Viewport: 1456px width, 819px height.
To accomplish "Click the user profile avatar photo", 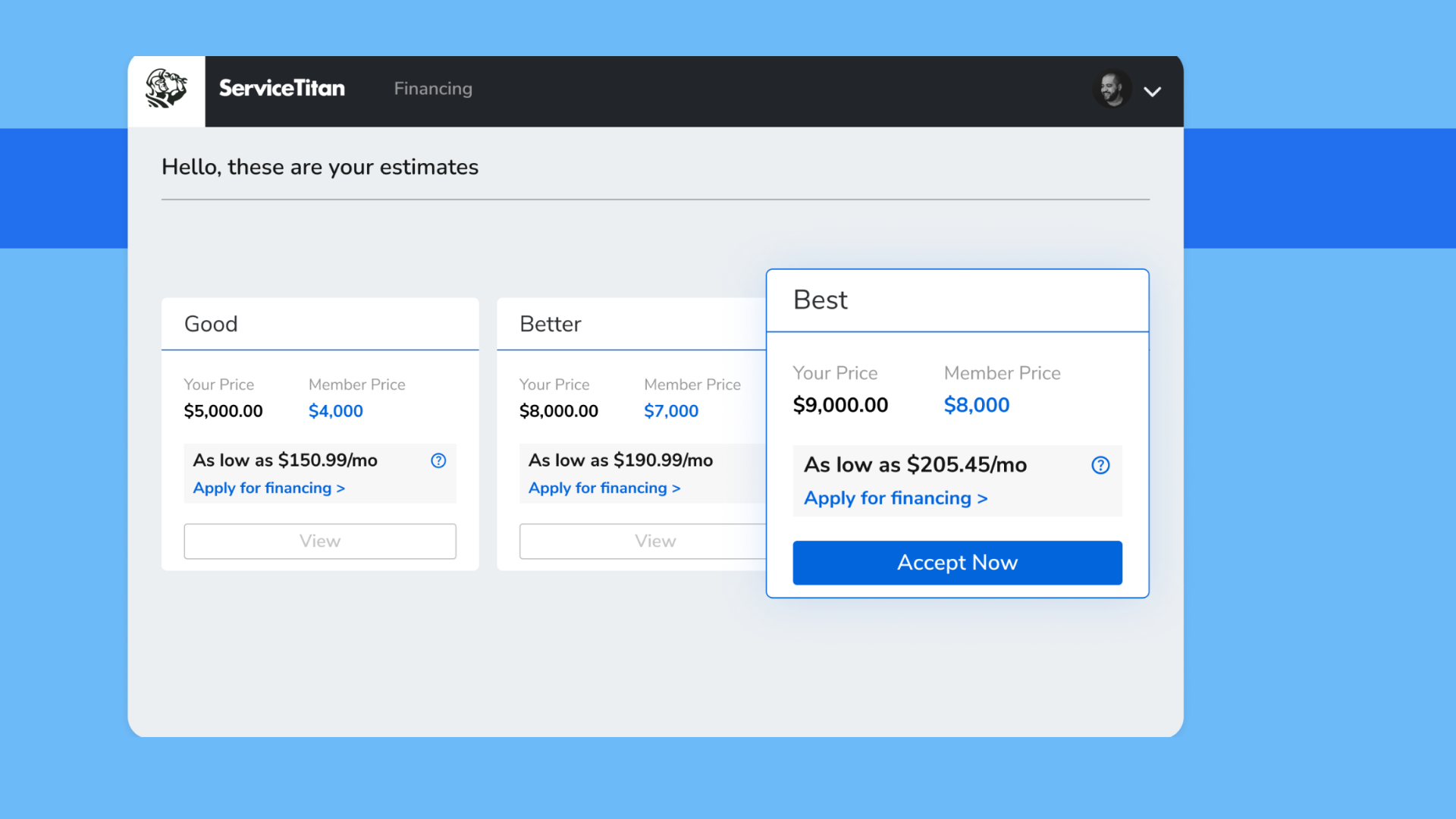I will click(x=1112, y=89).
